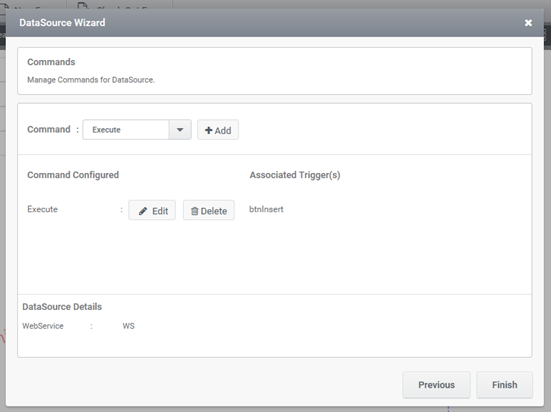Go back with the Previous button
This screenshot has height=412, width=551.
coord(436,385)
